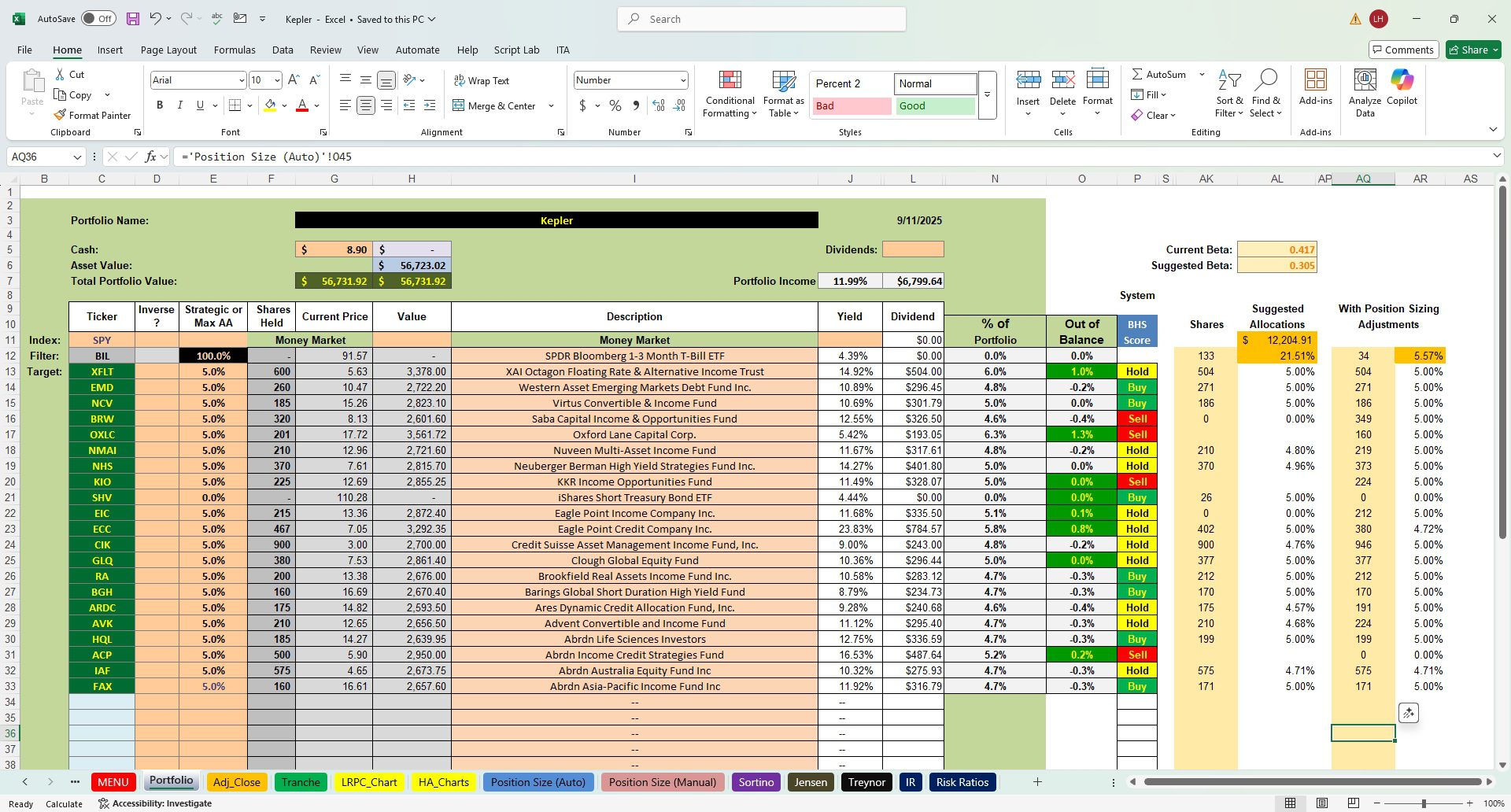The image size is (1511, 812).
Task: Toggle bold formatting
Action: pos(160,105)
